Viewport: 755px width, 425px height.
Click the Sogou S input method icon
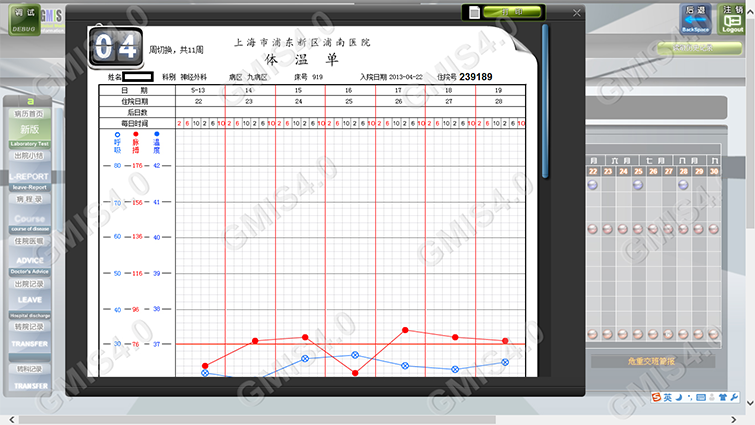656,397
